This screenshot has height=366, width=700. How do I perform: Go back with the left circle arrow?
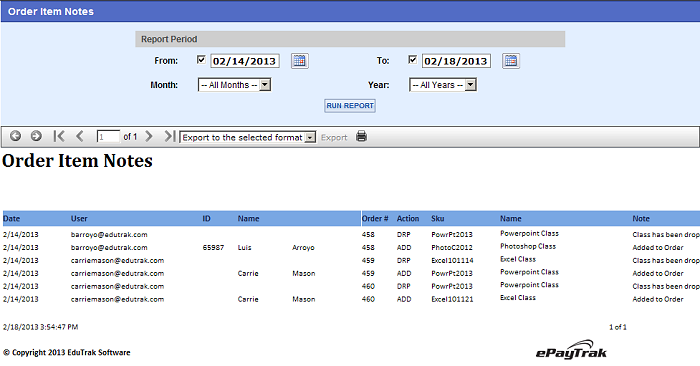(15, 136)
